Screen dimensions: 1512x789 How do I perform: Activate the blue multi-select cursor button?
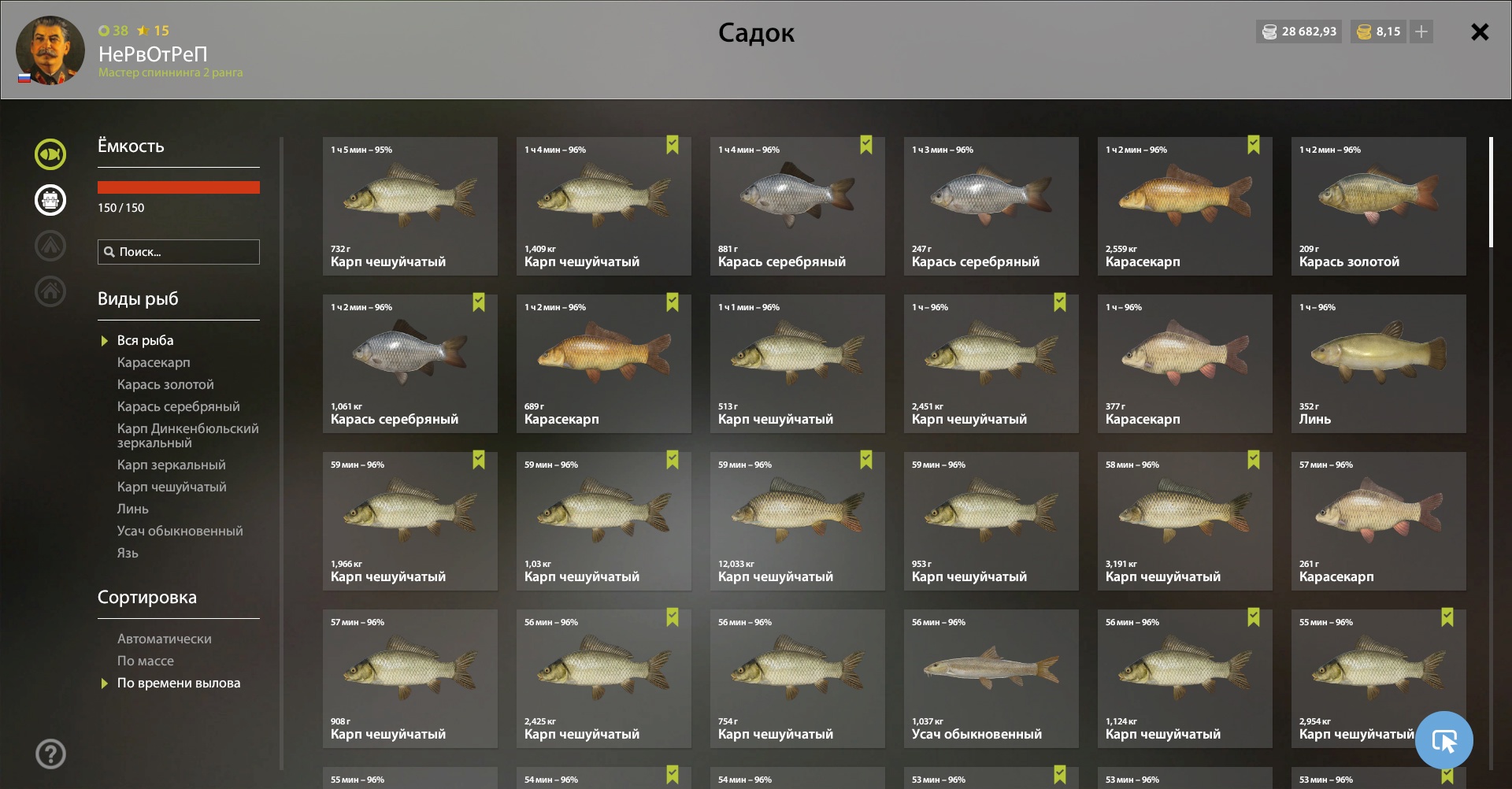[1443, 740]
